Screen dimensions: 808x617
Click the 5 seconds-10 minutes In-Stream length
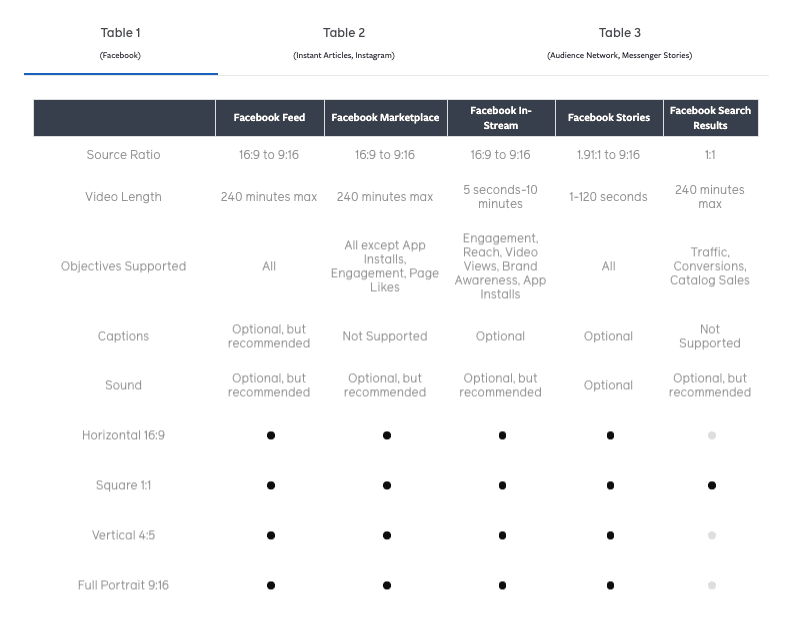(500, 197)
